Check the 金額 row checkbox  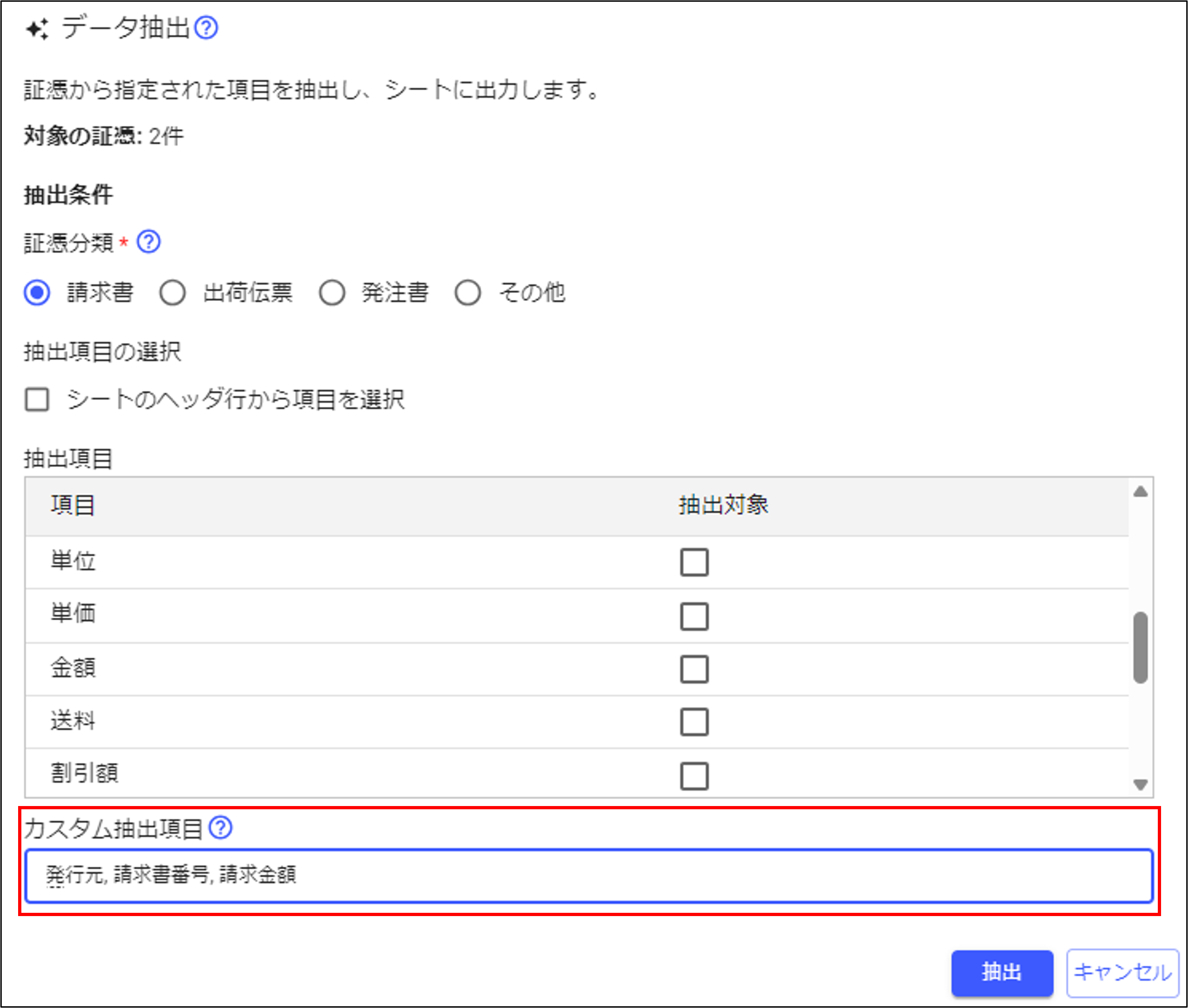point(694,669)
